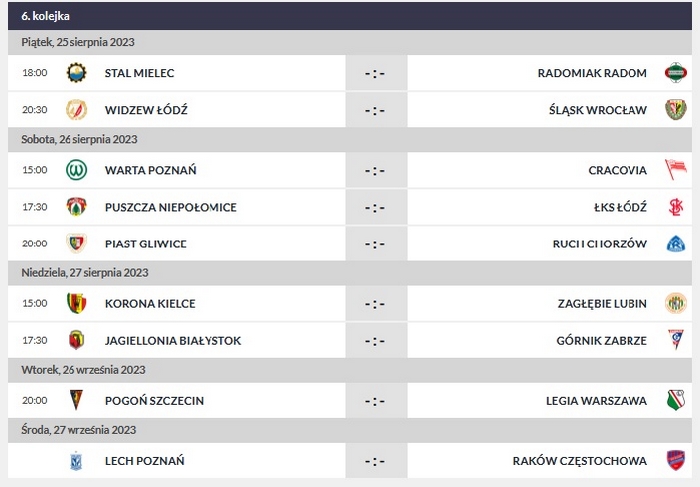Click the Stal Mielec match score placeholder
This screenshot has height=487, width=700.
click(375, 73)
